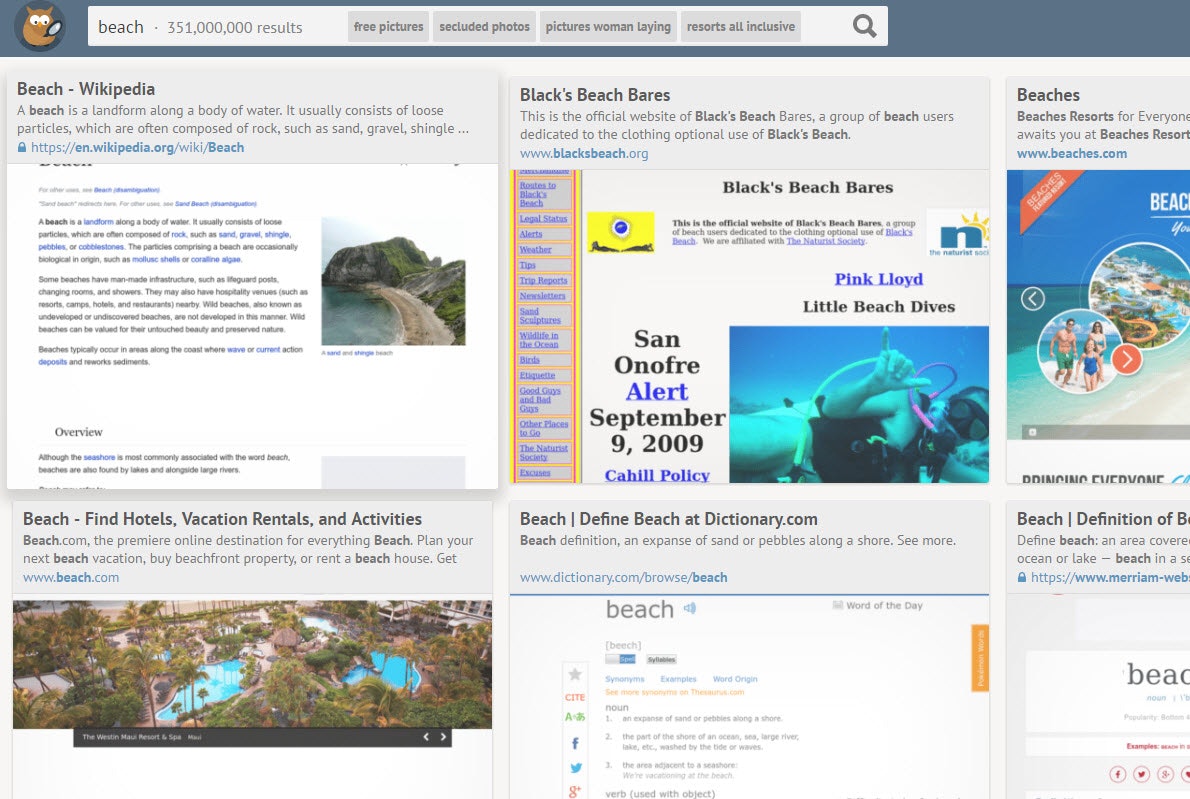Click the Google Plus icon in Dictionary preview
Screen dimensions: 1190x799
point(575,791)
